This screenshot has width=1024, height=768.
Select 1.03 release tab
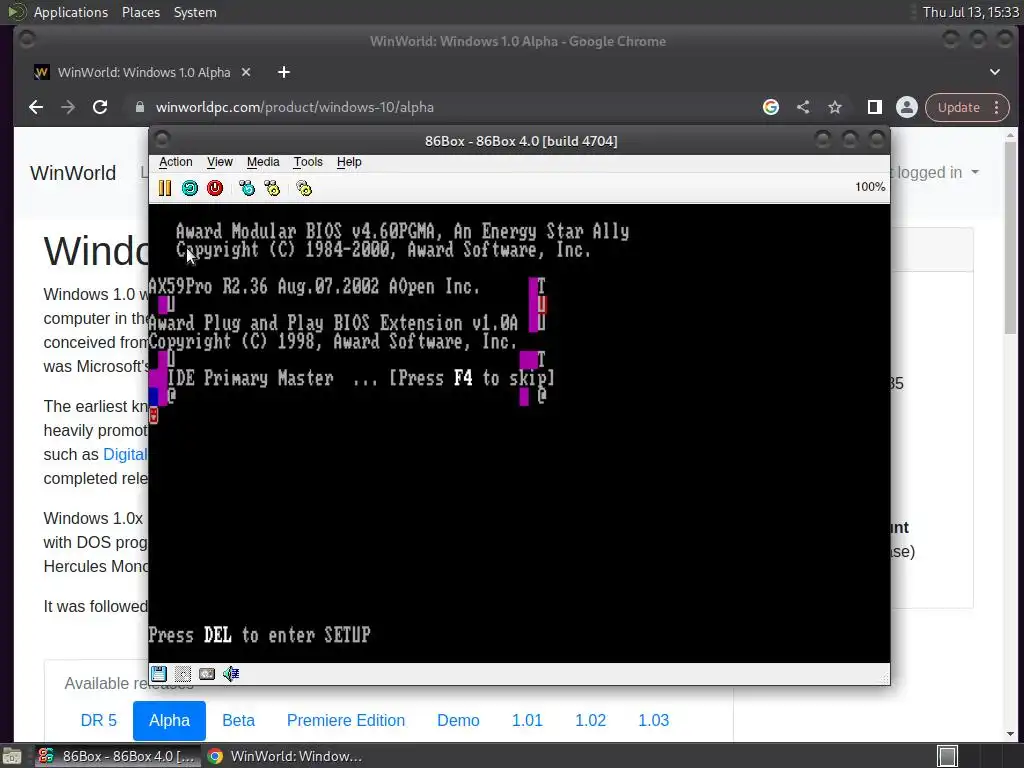(x=654, y=720)
